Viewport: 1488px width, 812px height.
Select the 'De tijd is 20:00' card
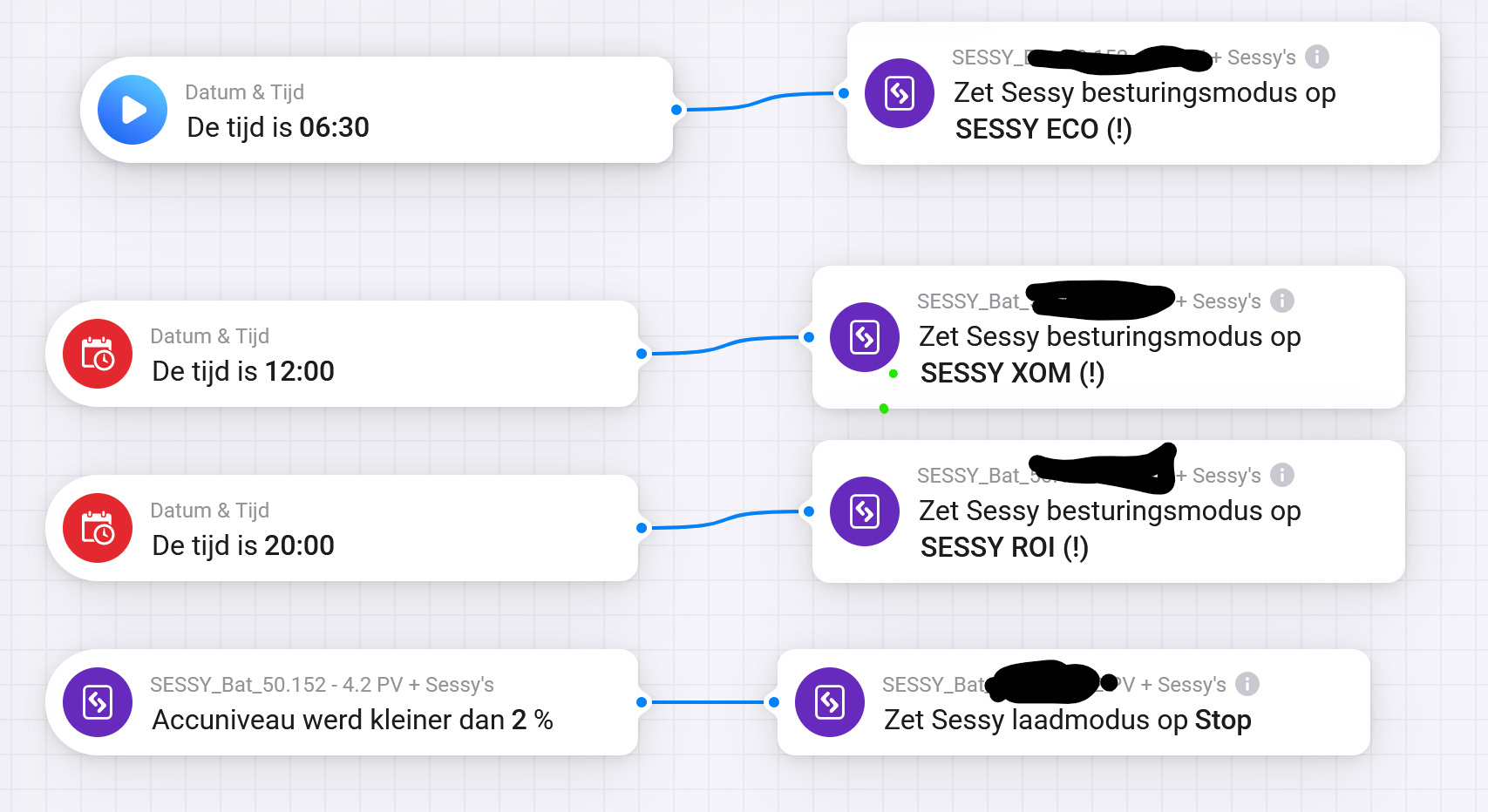[342, 528]
